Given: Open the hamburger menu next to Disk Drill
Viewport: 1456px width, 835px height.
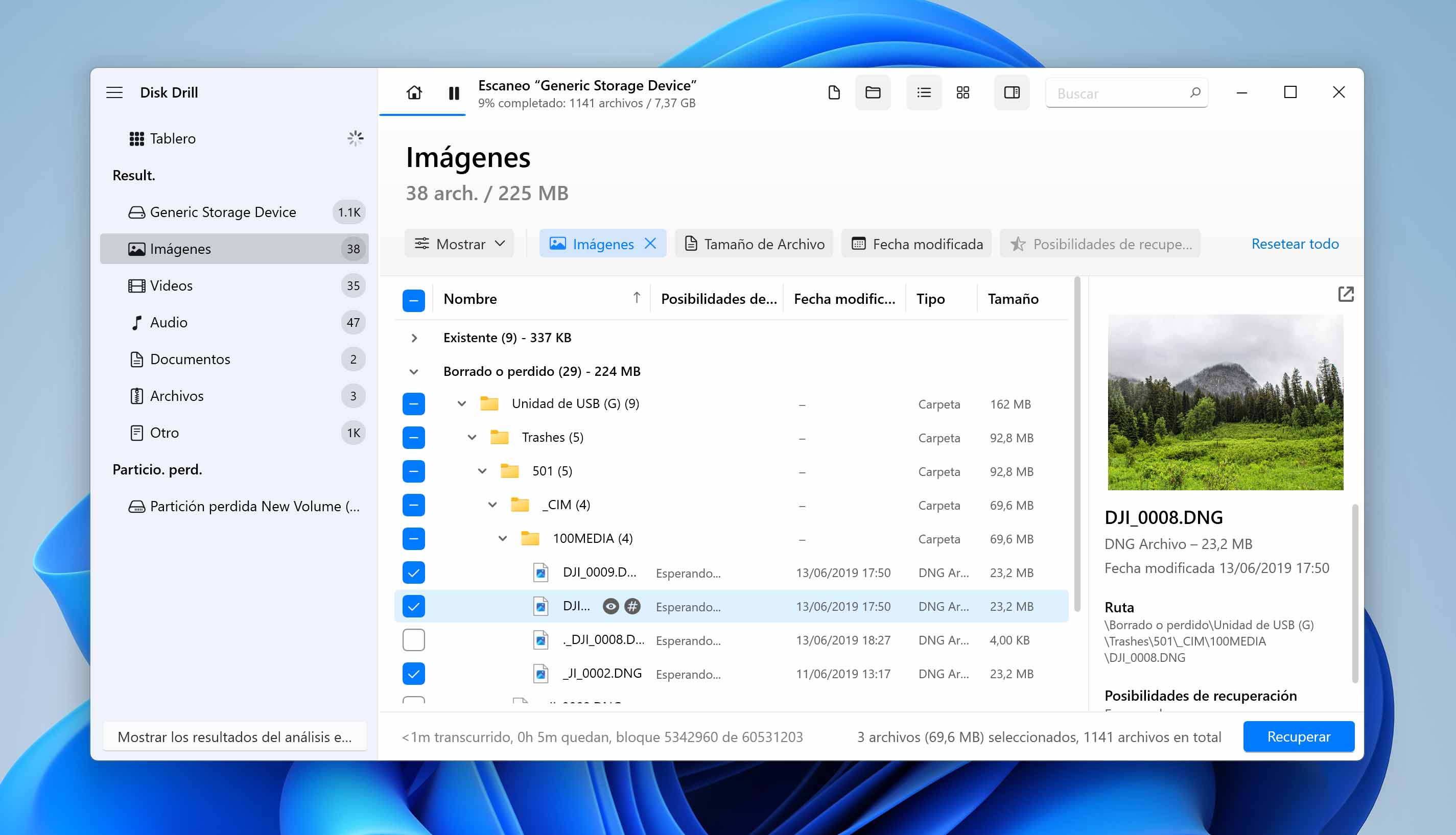Looking at the screenshot, I should click(115, 92).
